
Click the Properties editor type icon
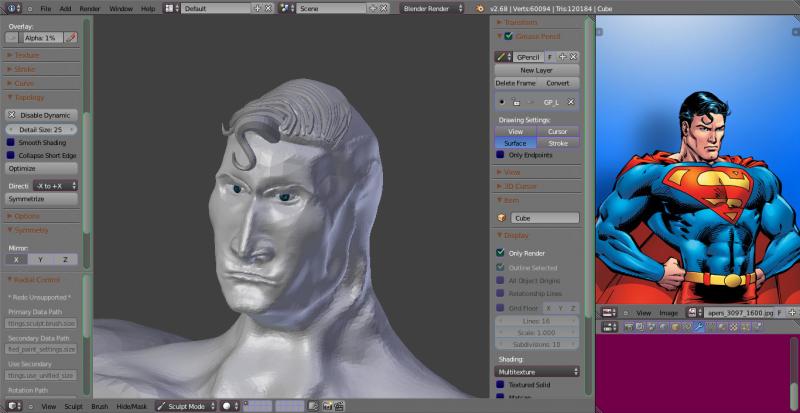(607, 327)
